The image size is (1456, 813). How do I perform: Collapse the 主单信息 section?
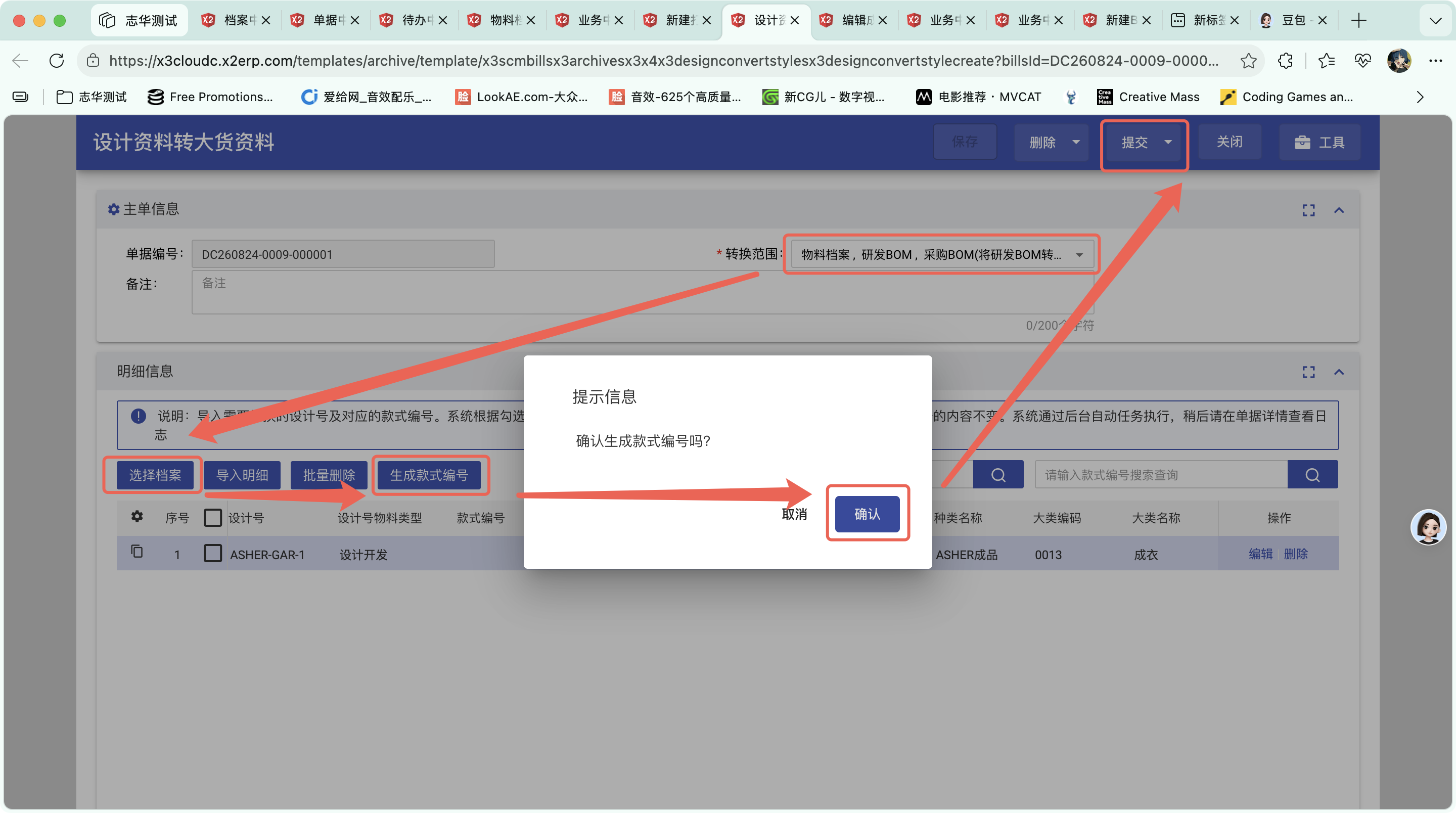[x=1338, y=210]
